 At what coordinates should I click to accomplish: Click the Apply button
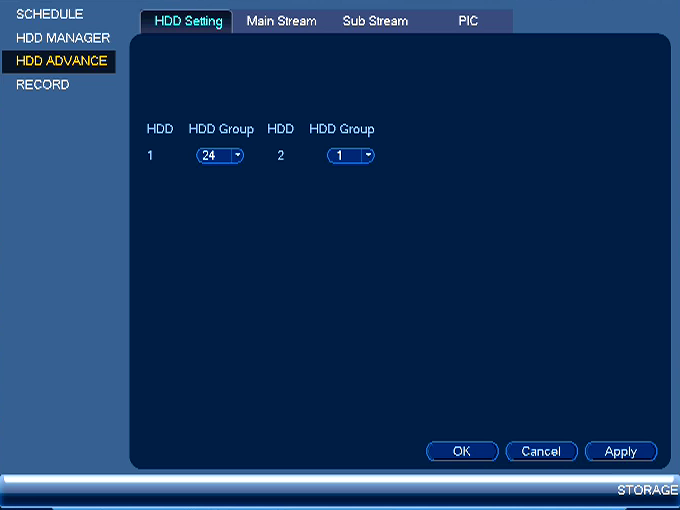point(621,451)
